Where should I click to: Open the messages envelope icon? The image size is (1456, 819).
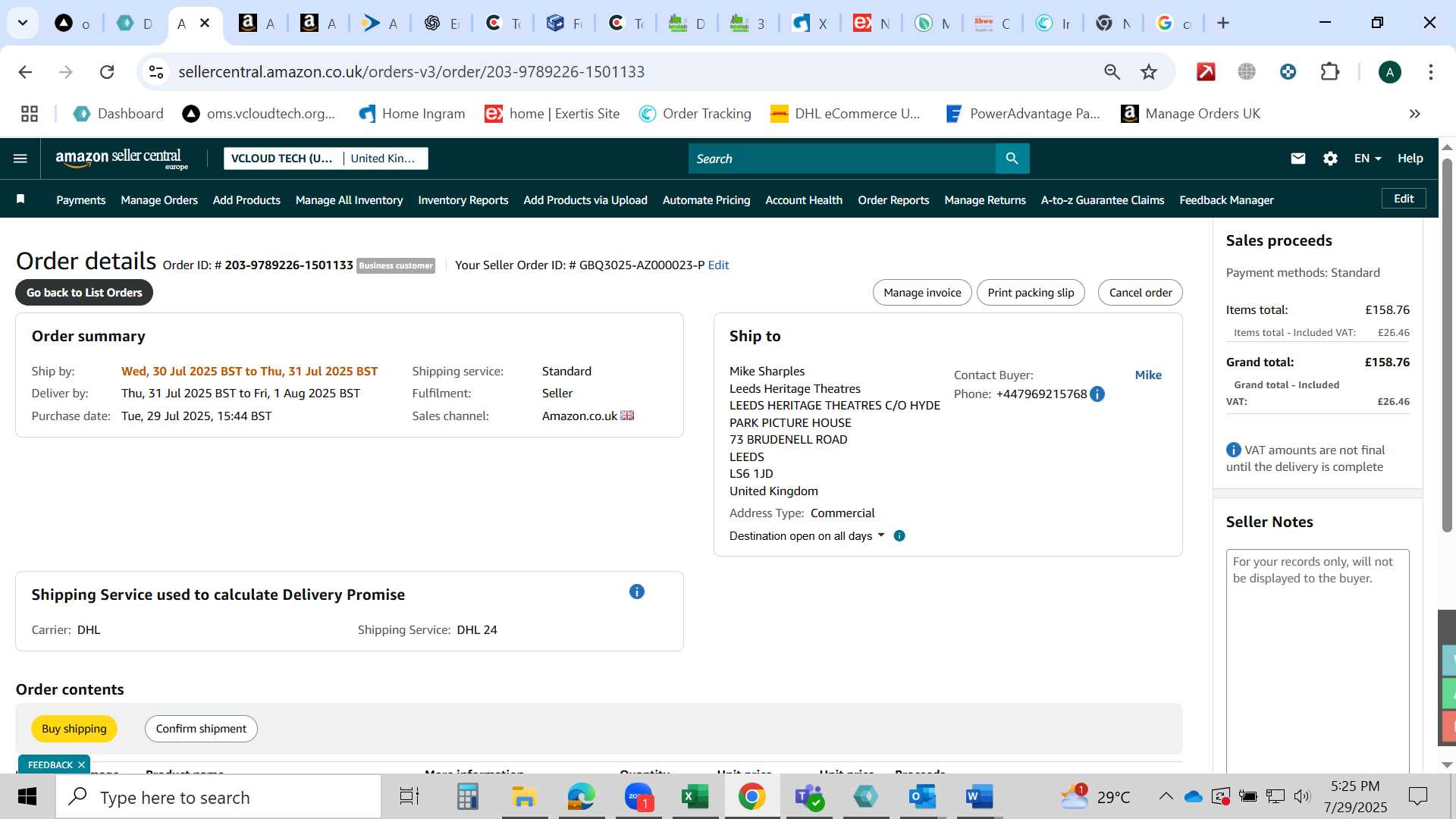(1298, 158)
